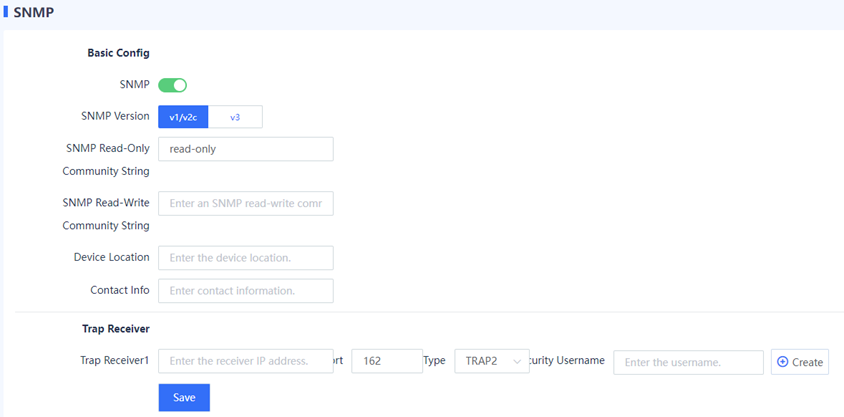Image resolution: width=844 pixels, height=417 pixels.
Task: Open the trap Type dropdown showing TRAP2
Action: [492, 362]
